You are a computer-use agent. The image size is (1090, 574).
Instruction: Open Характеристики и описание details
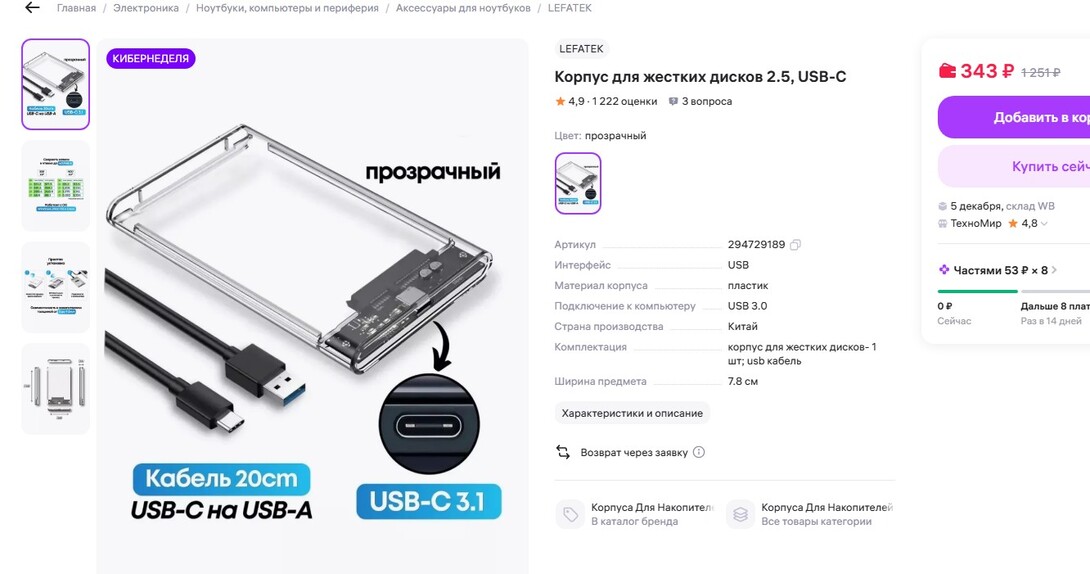coord(632,413)
